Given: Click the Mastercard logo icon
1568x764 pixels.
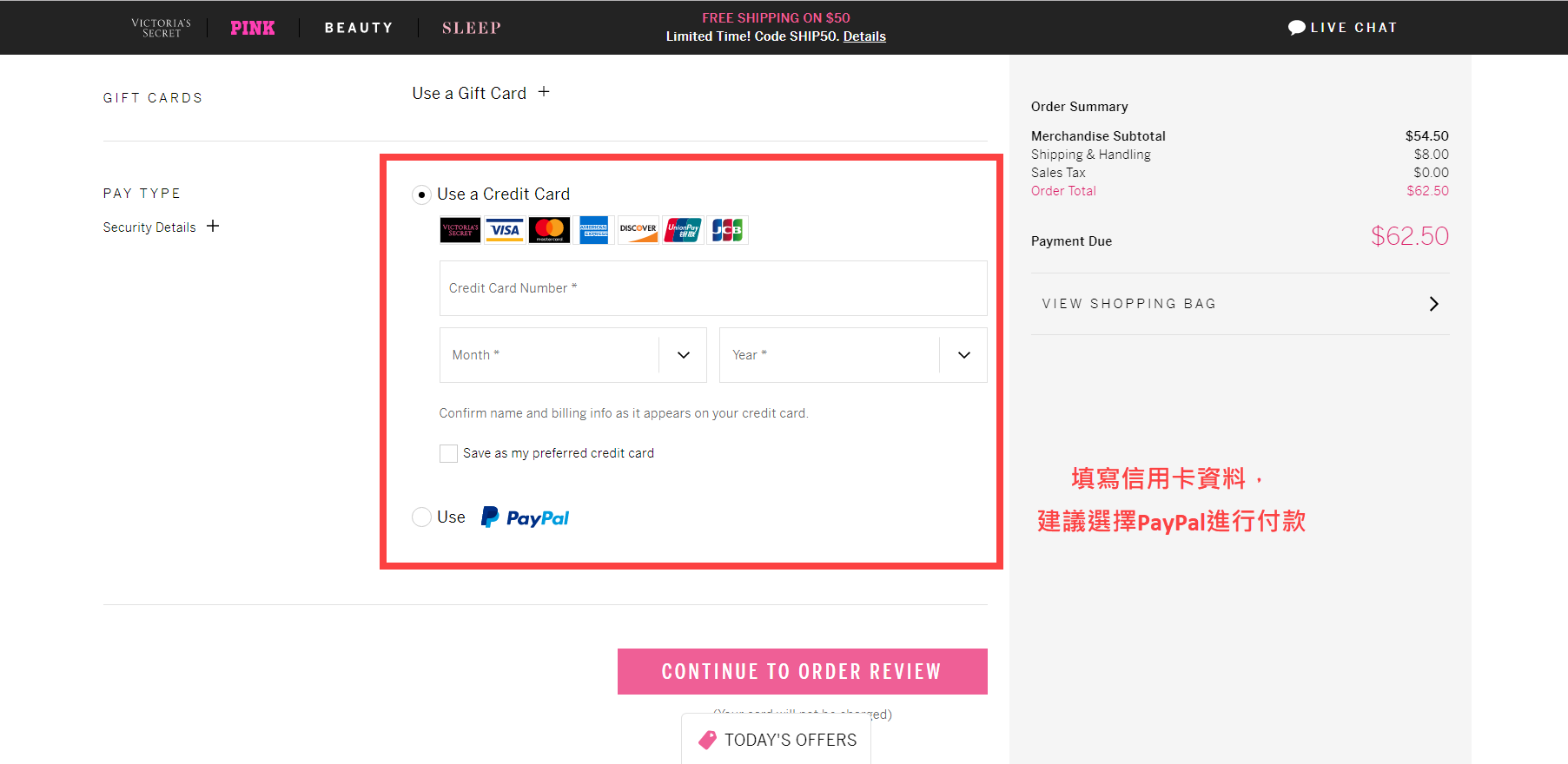Looking at the screenshot, I should point(549,230).
